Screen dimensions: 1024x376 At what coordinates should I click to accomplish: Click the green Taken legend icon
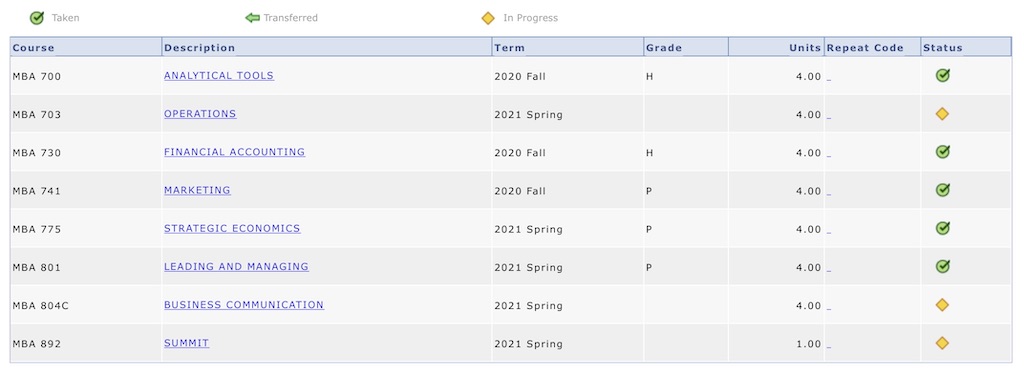[x=37, y=18]
